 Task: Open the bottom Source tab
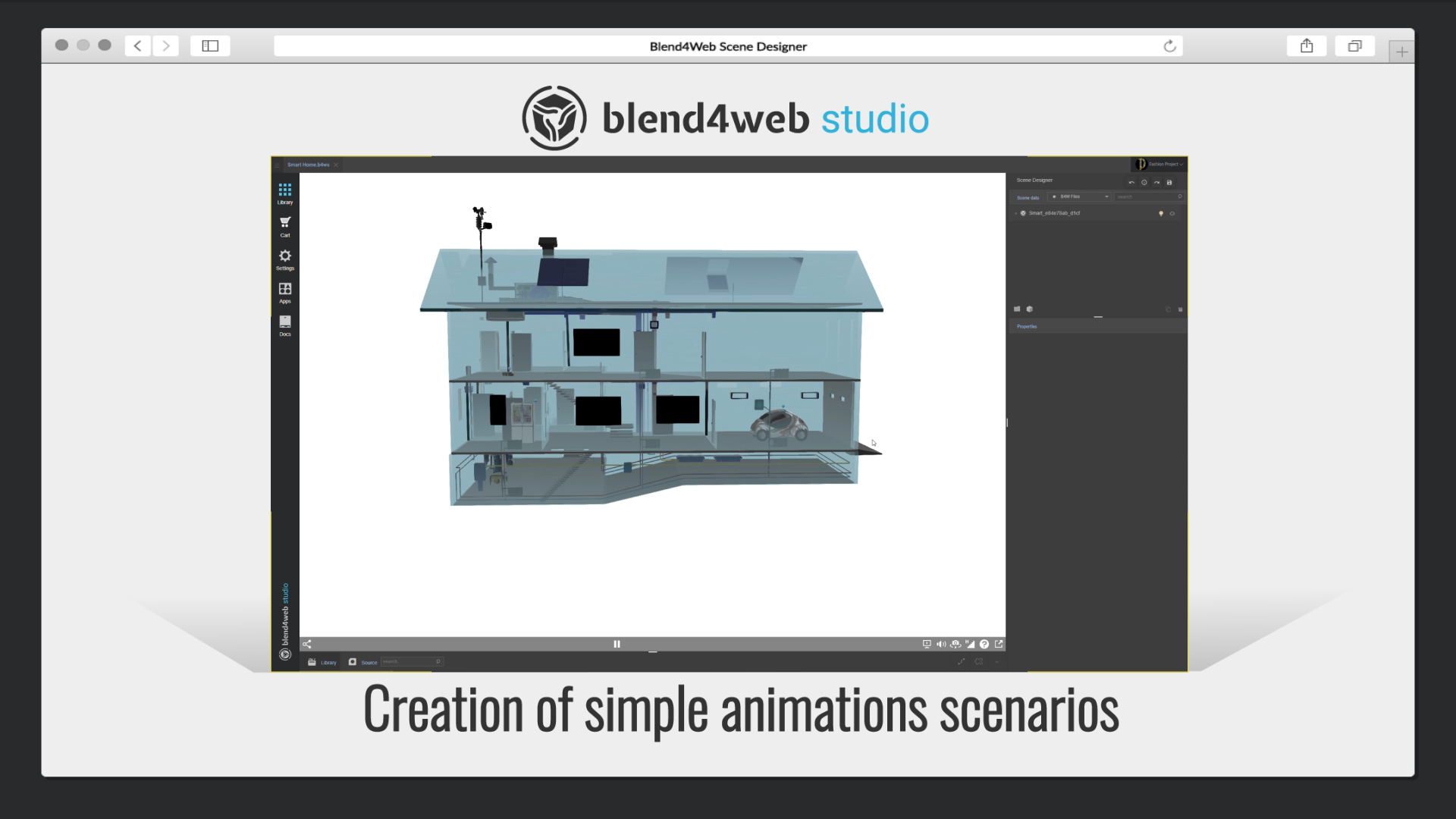(362, 662)
